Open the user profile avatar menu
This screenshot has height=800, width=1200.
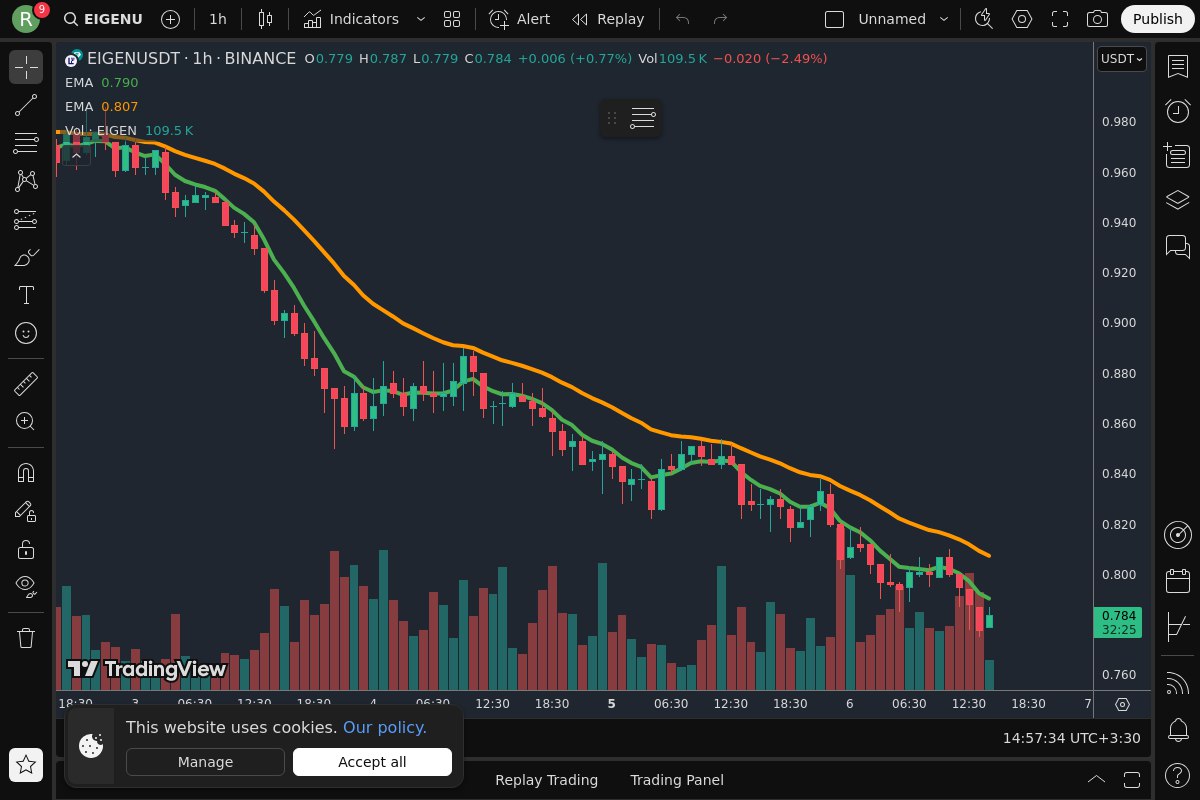(x=27, y=18)
